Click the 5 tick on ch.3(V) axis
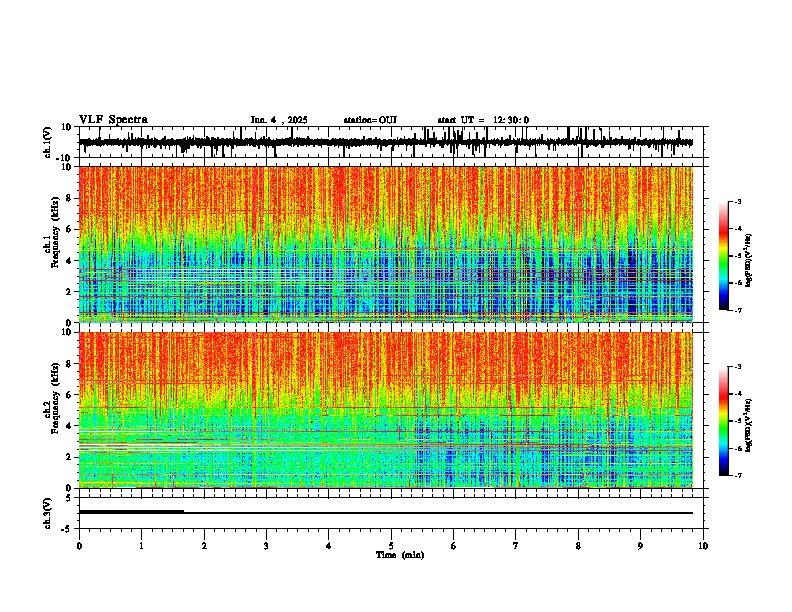 point(70,498)
